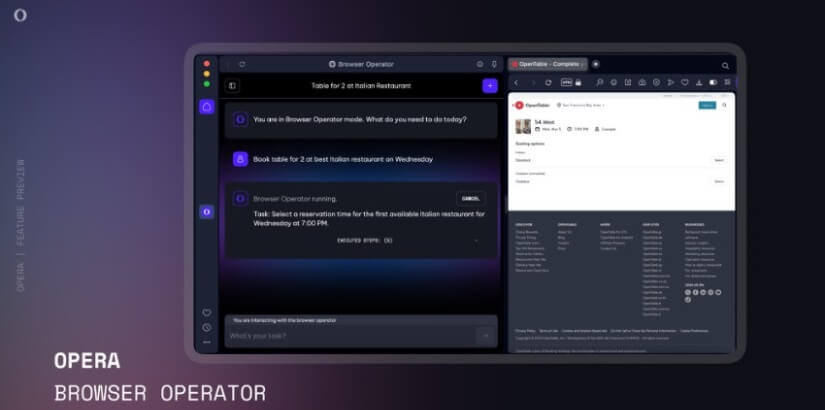Select the OpenTable browser tab
The height and width of the screenshot is (410, 825).
click(x=548, y=64)
